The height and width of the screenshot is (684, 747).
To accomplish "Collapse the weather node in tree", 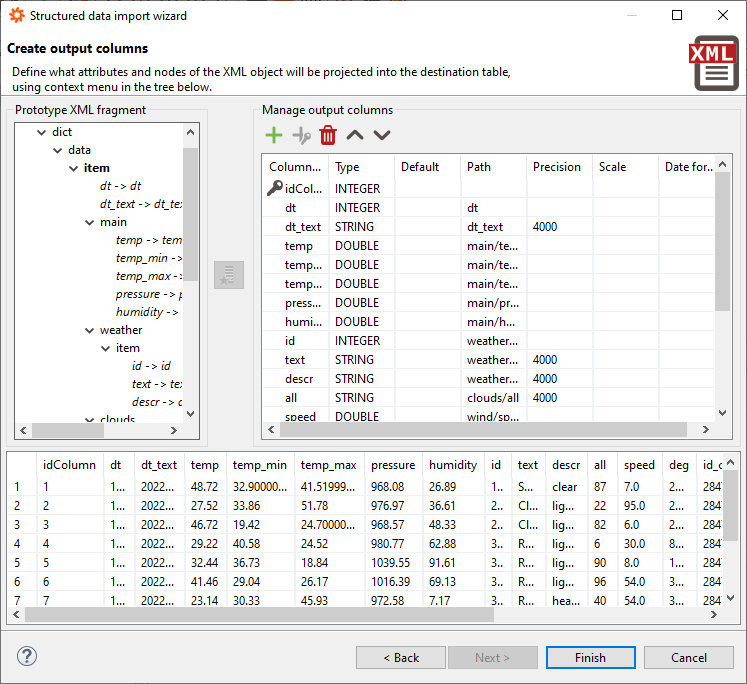I will (x=90, y=330).
